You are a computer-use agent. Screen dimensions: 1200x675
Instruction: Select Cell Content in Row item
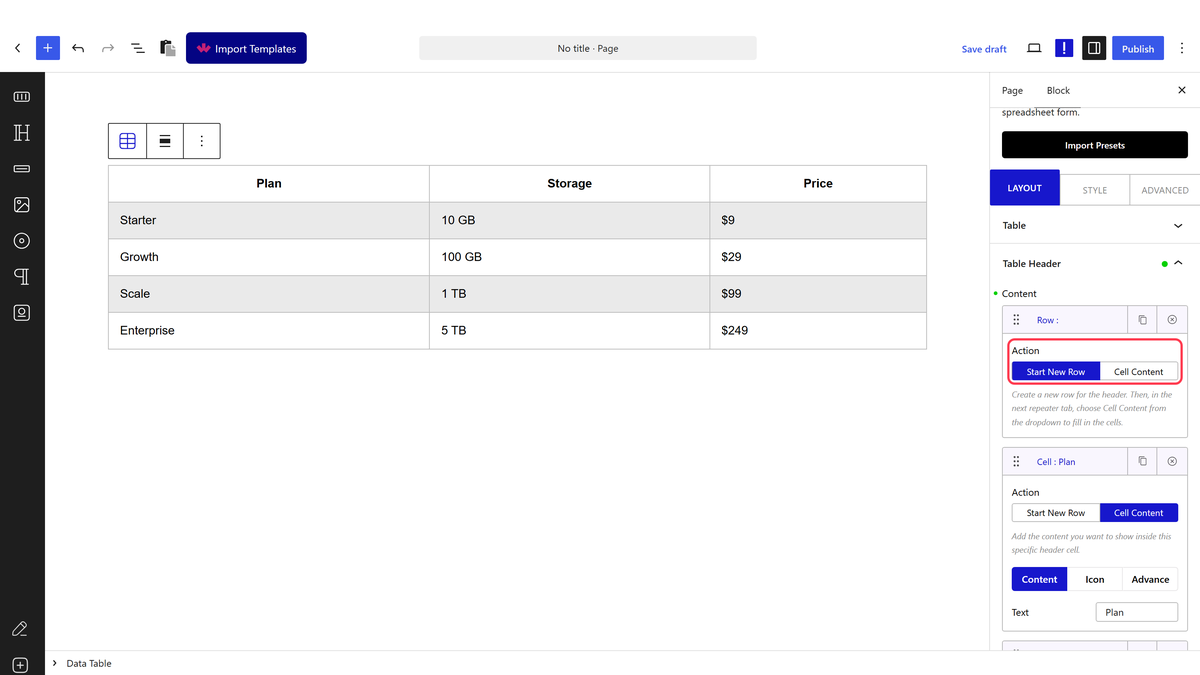tap(1139, 371)
